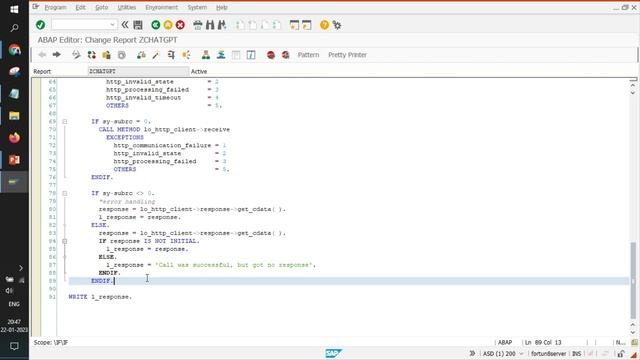Open Chrome from the taskbar
The image size is (640, 360).
point(14,50)
